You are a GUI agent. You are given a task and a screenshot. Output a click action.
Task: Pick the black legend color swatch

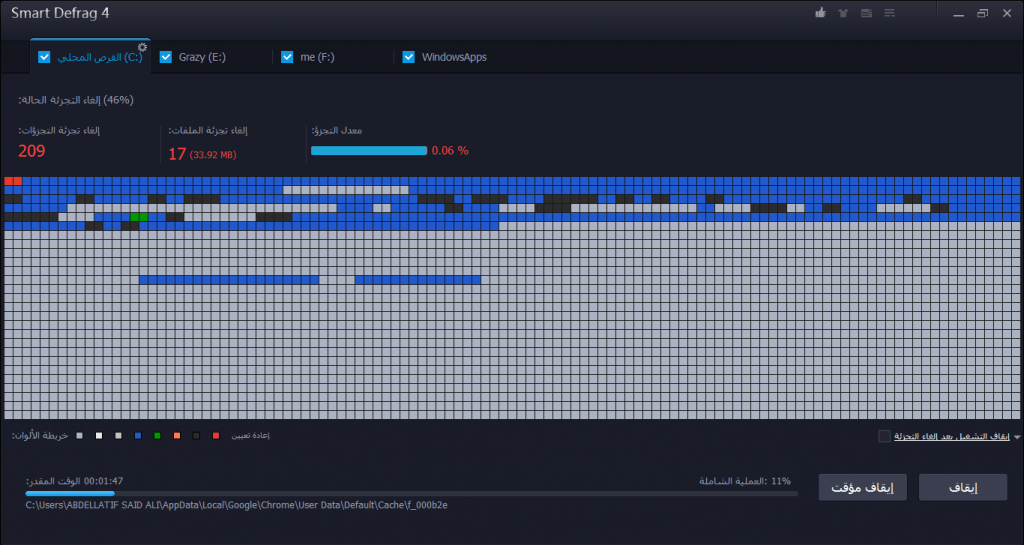click(197, 435)
